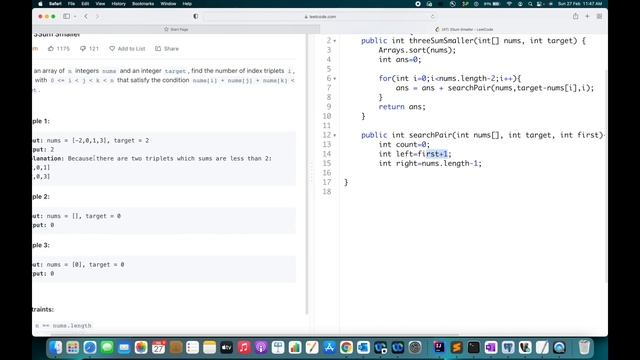
Task: Click the leetcode.com address bar
Action: 320,17
